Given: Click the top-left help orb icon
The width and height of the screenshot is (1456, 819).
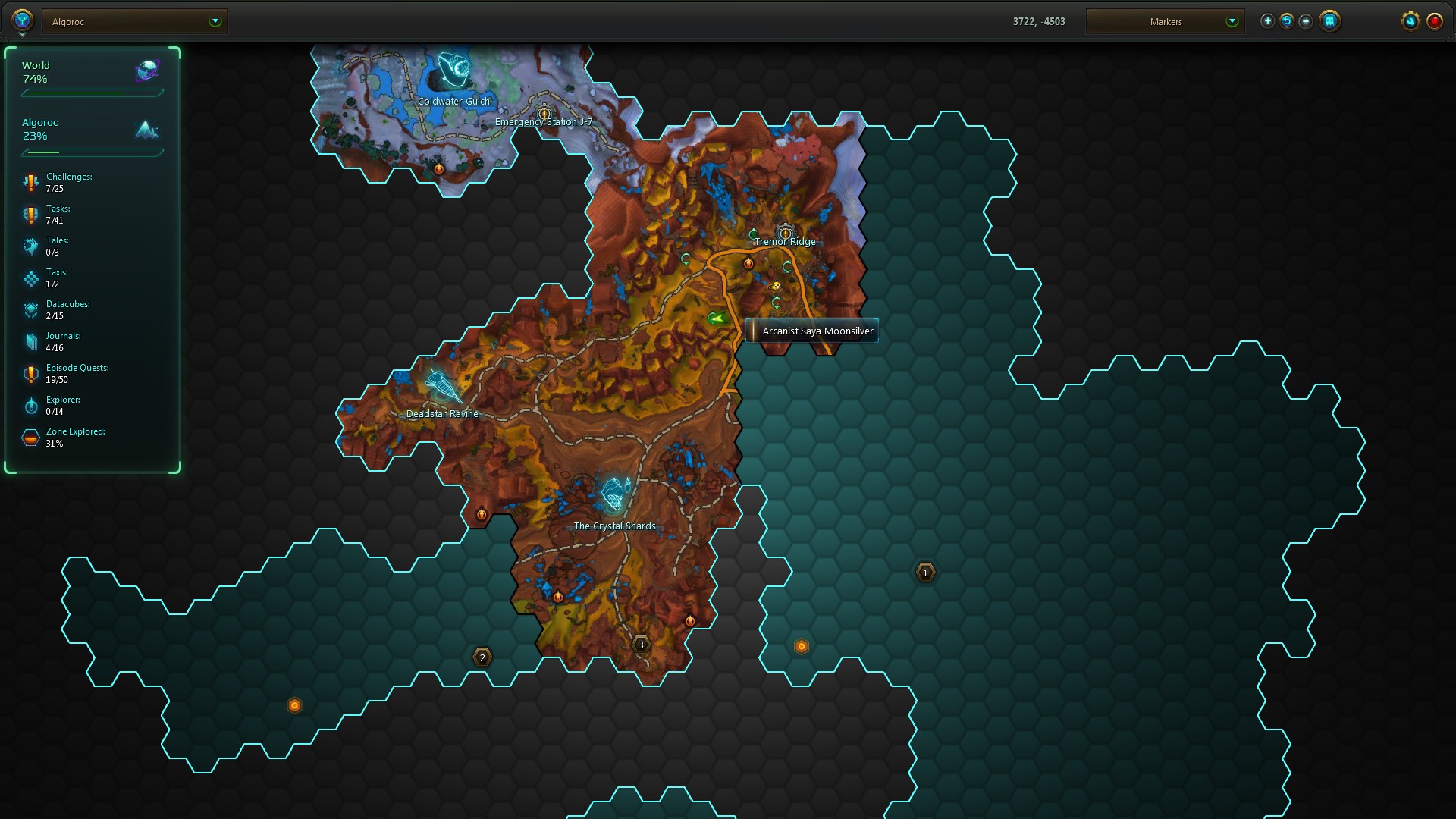Looking at the screenshot, I should [22, 20].
